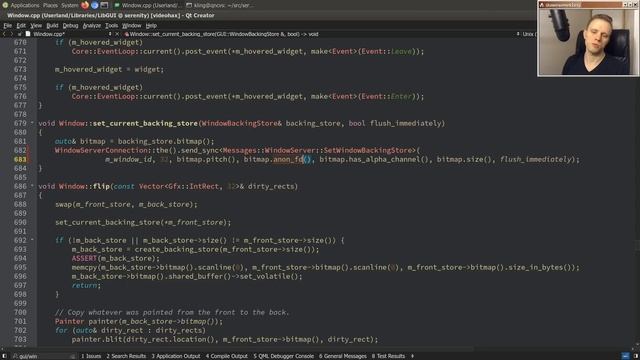Click the progress details toggle in status bar
The height and width of the screenshot is (360, 640).
[625, 356]
